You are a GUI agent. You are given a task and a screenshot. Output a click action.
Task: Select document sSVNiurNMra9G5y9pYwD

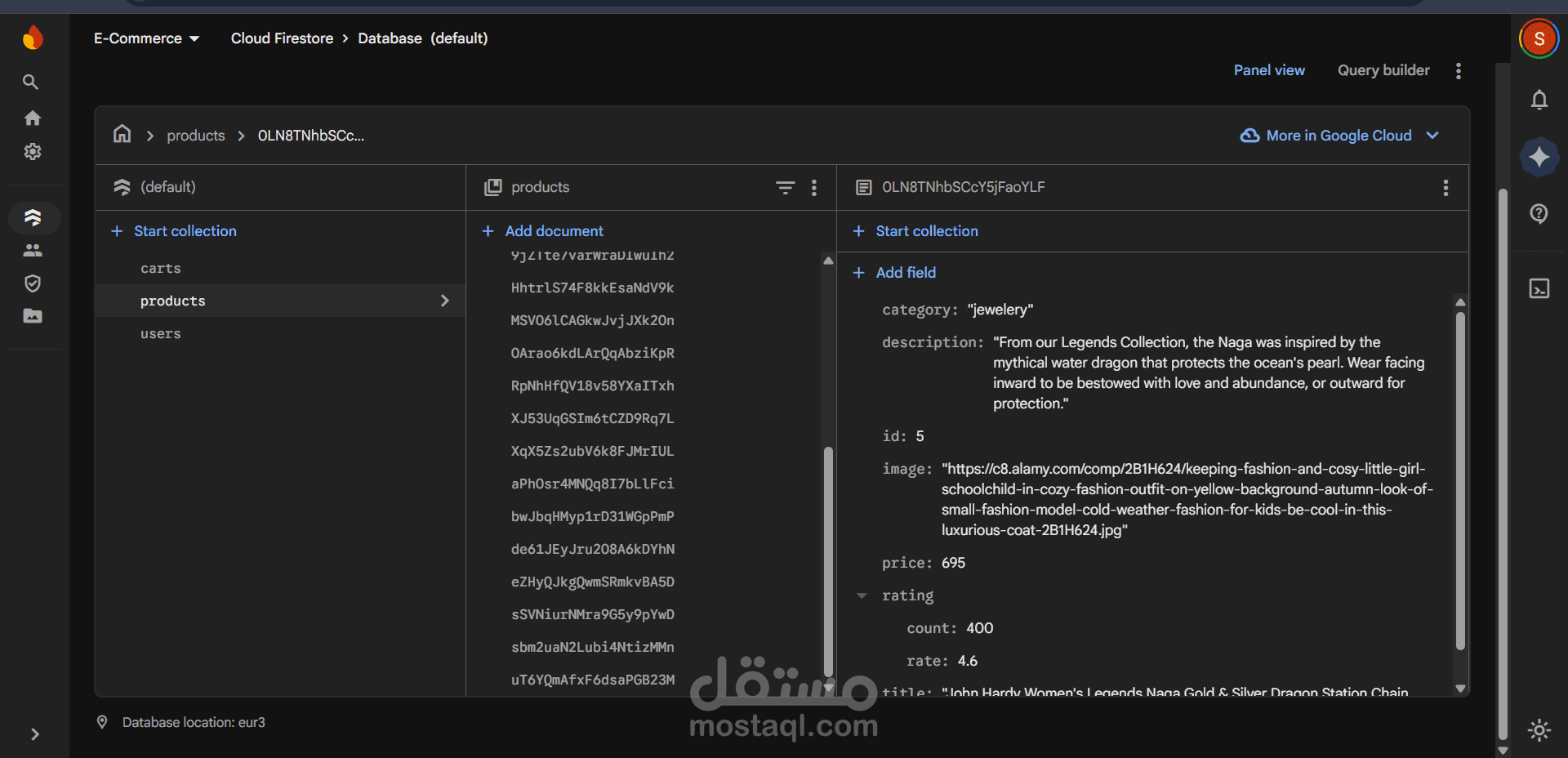coord(593,614)
